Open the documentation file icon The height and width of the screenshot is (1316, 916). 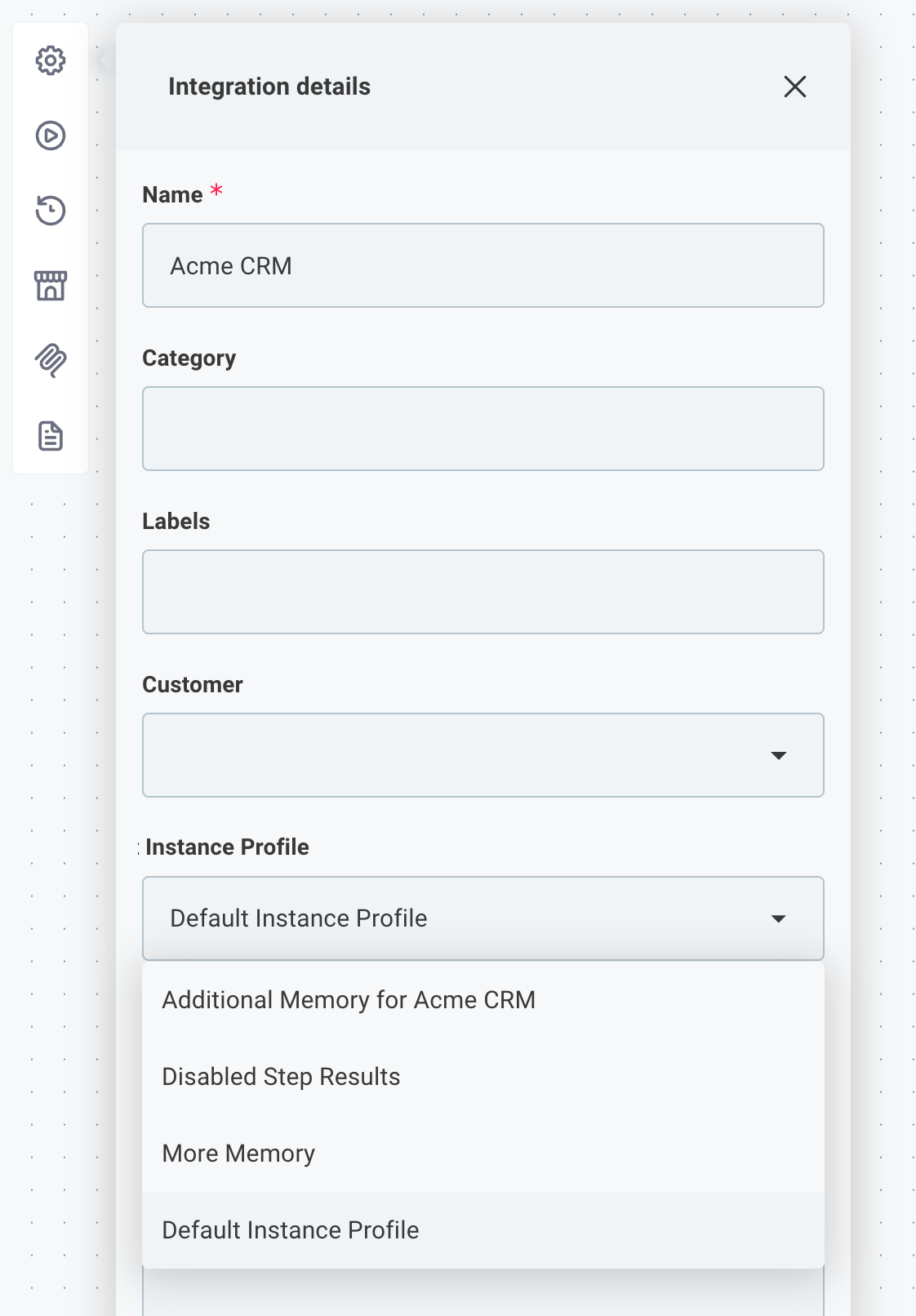51,436
